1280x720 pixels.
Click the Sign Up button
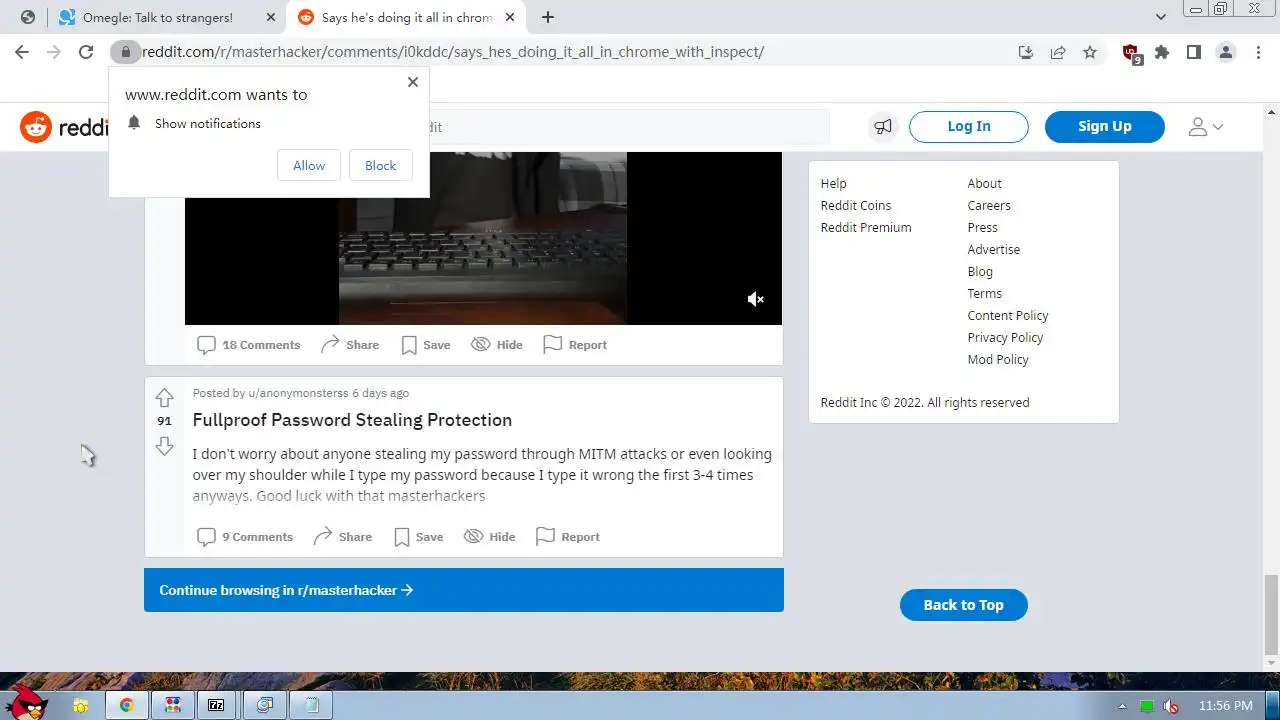click(x=1105, y=127)
